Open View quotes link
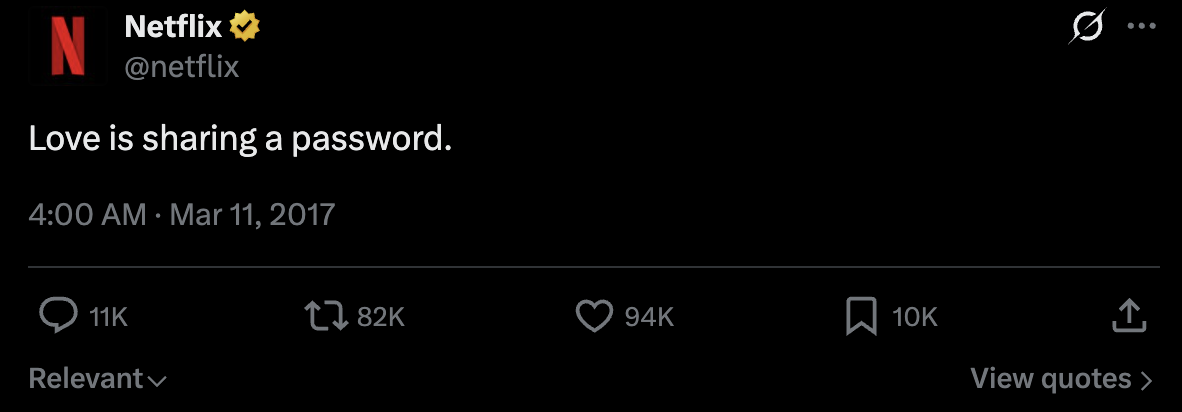This screenshot has height=412, width=1182. click(x=1061, y=378)
